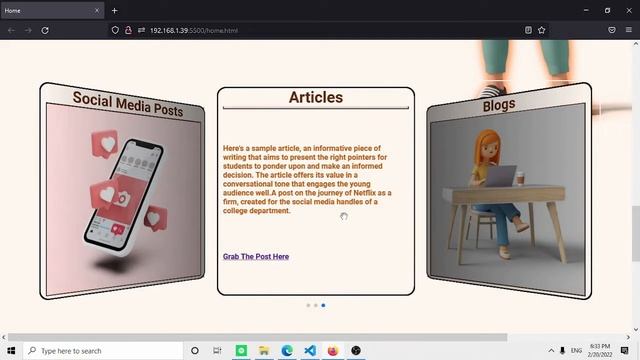640x360 pixels.
Task: Follow the Grab The Post Here link
Action: [256, 257]
